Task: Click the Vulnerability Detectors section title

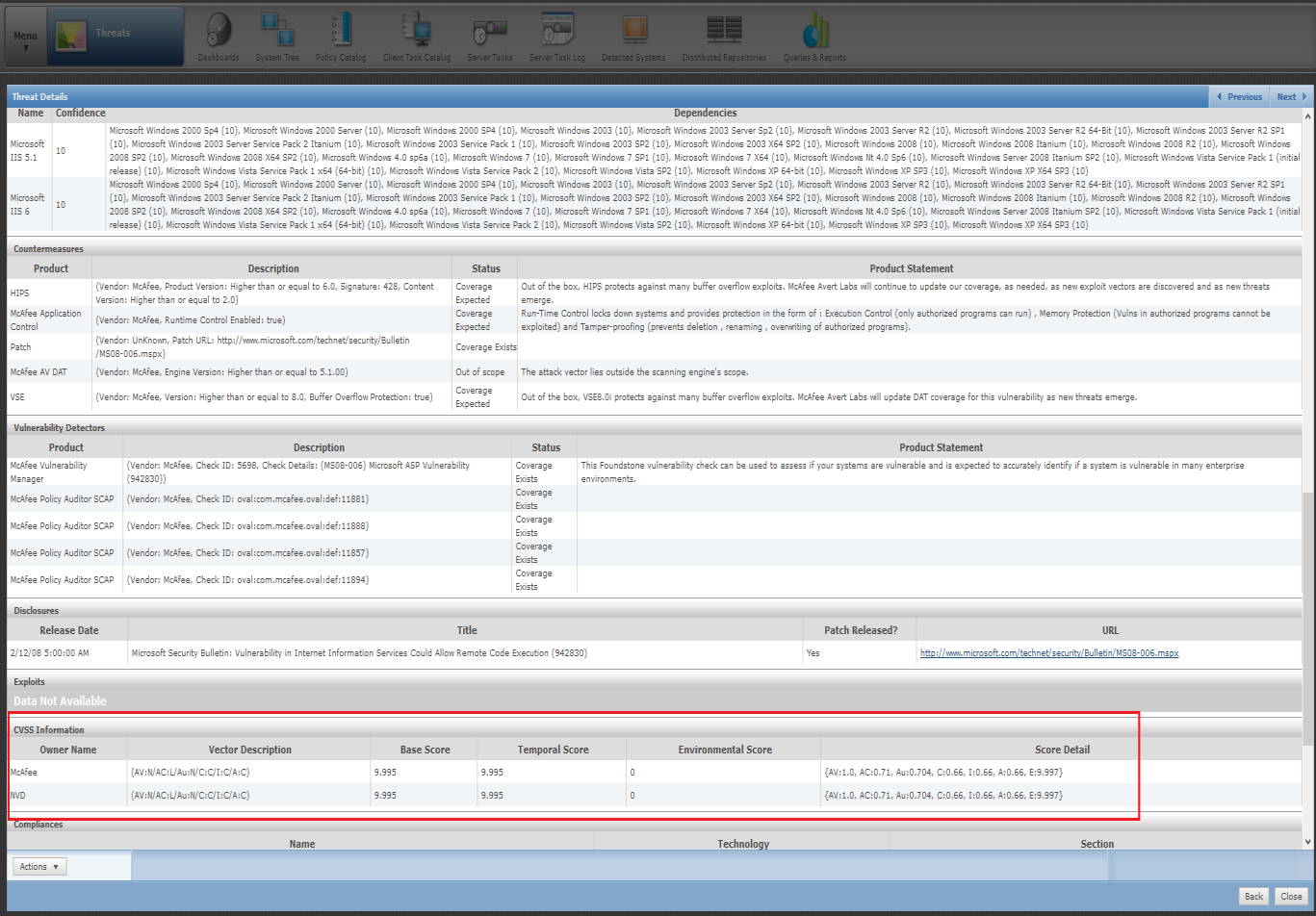Action: (x=59, y=427)
